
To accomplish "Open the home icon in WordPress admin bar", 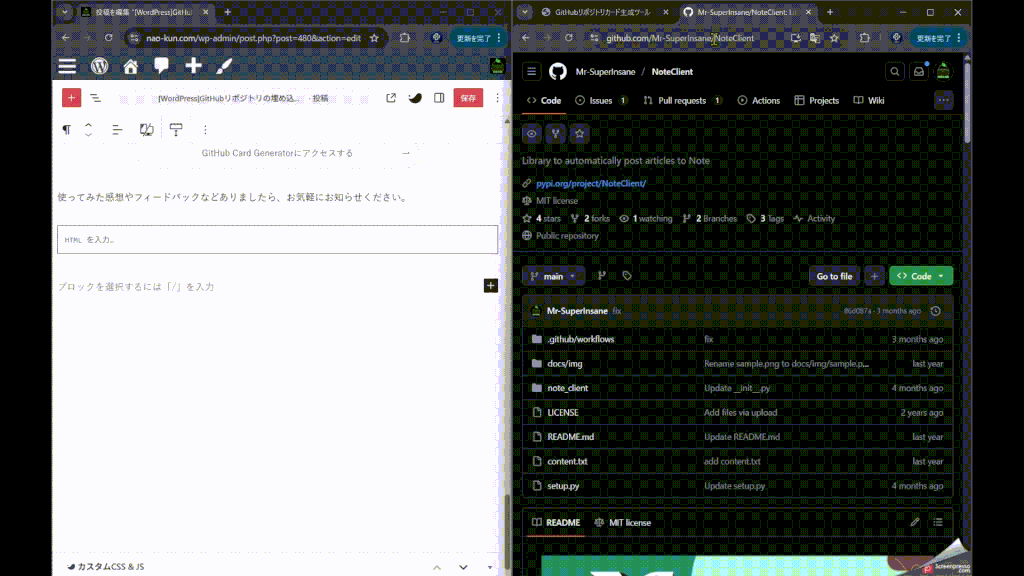I will [x=131, y=66].
